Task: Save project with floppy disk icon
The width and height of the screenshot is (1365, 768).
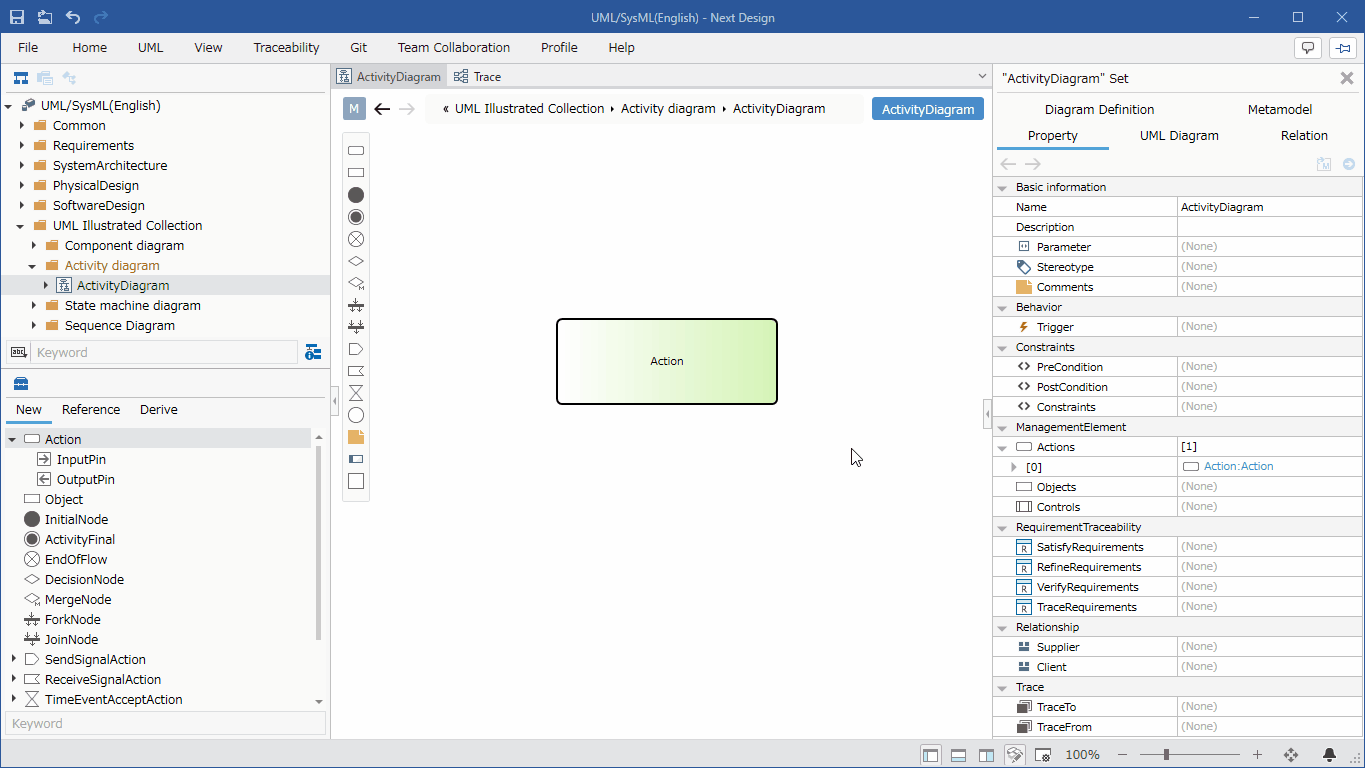Action: (17, 17)
